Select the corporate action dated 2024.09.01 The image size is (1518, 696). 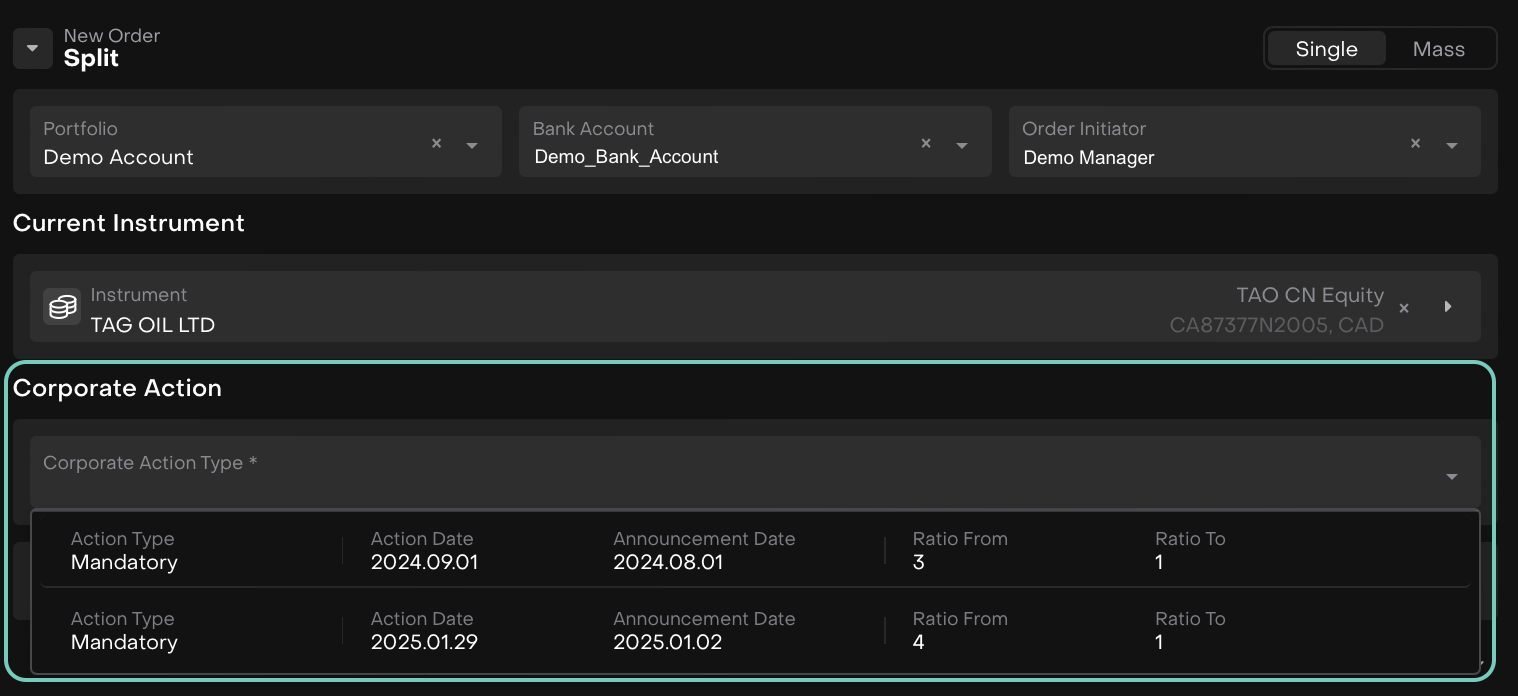424,551
